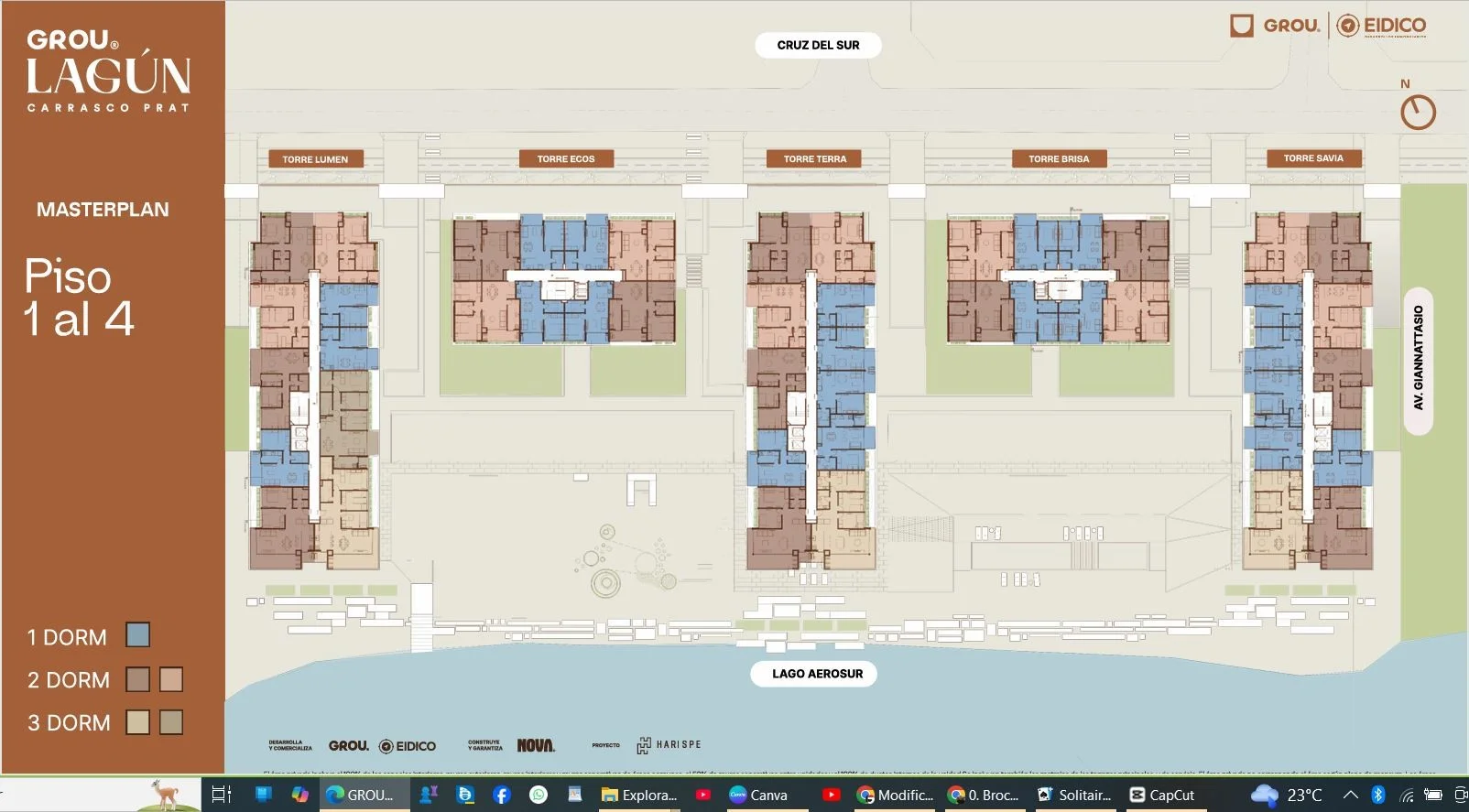Image resolution: width=1469 pixels, height=812 pixels.
Task: Click the EIDICO logo in top-right header
Action: [1381, 26]
